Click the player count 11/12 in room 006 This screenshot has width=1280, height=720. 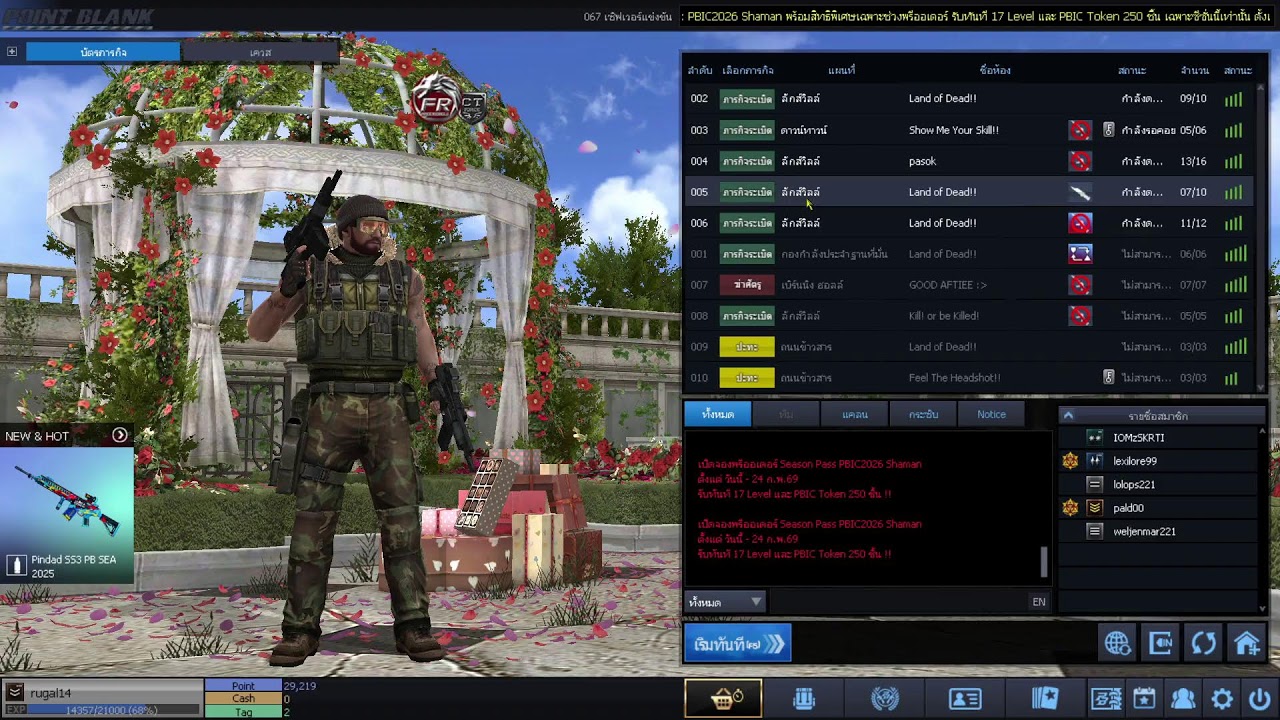pos(1193,223)
